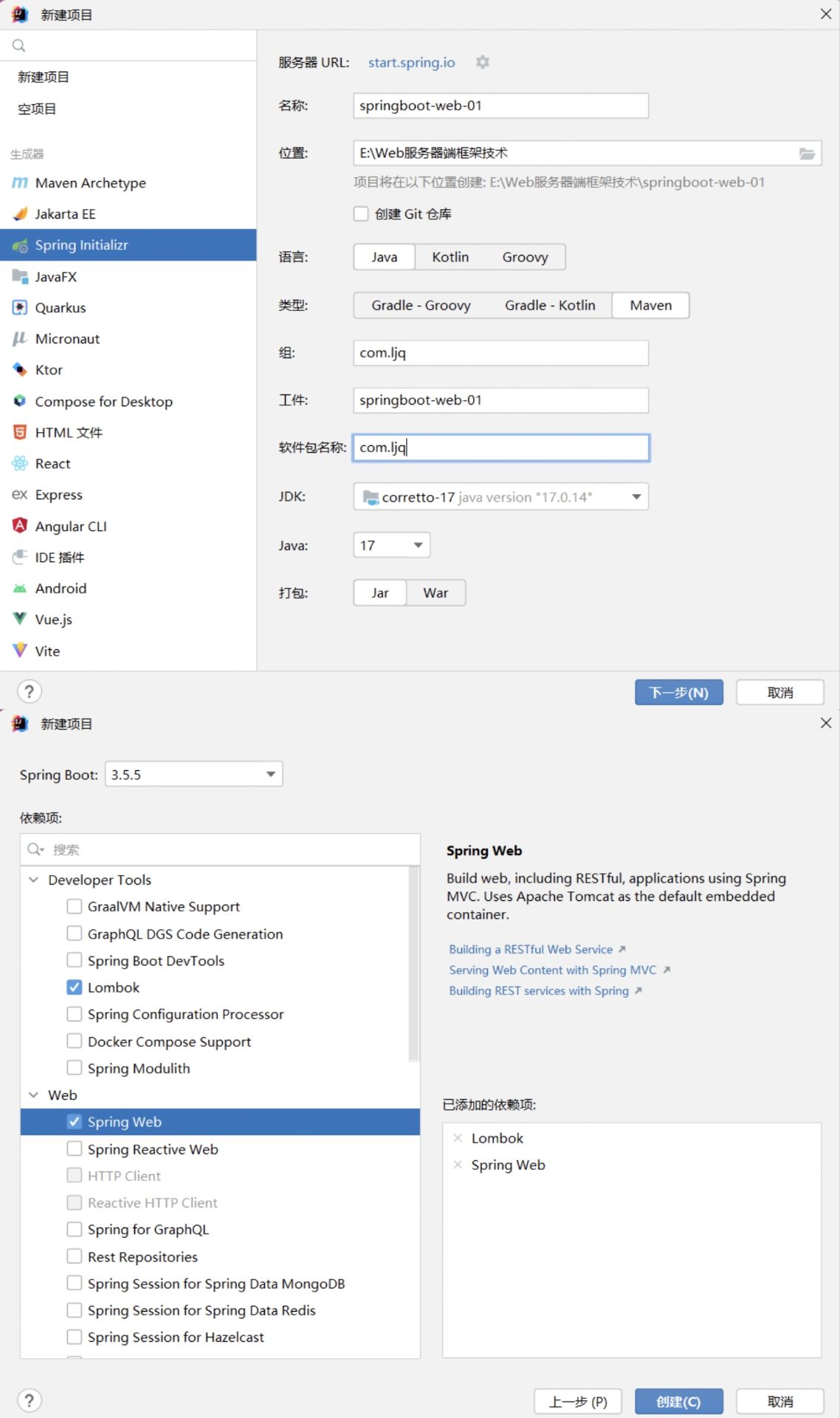The width and height of the screenshot is (840, 1418).
Task: Click the project name input field
Action: point(501,106)
